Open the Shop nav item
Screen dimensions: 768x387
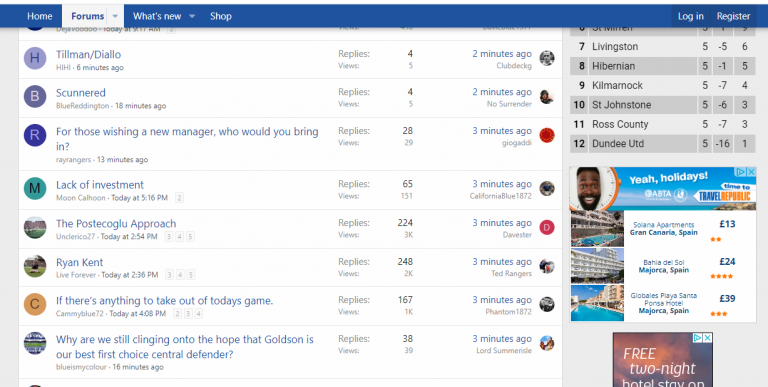click(221, 16)
